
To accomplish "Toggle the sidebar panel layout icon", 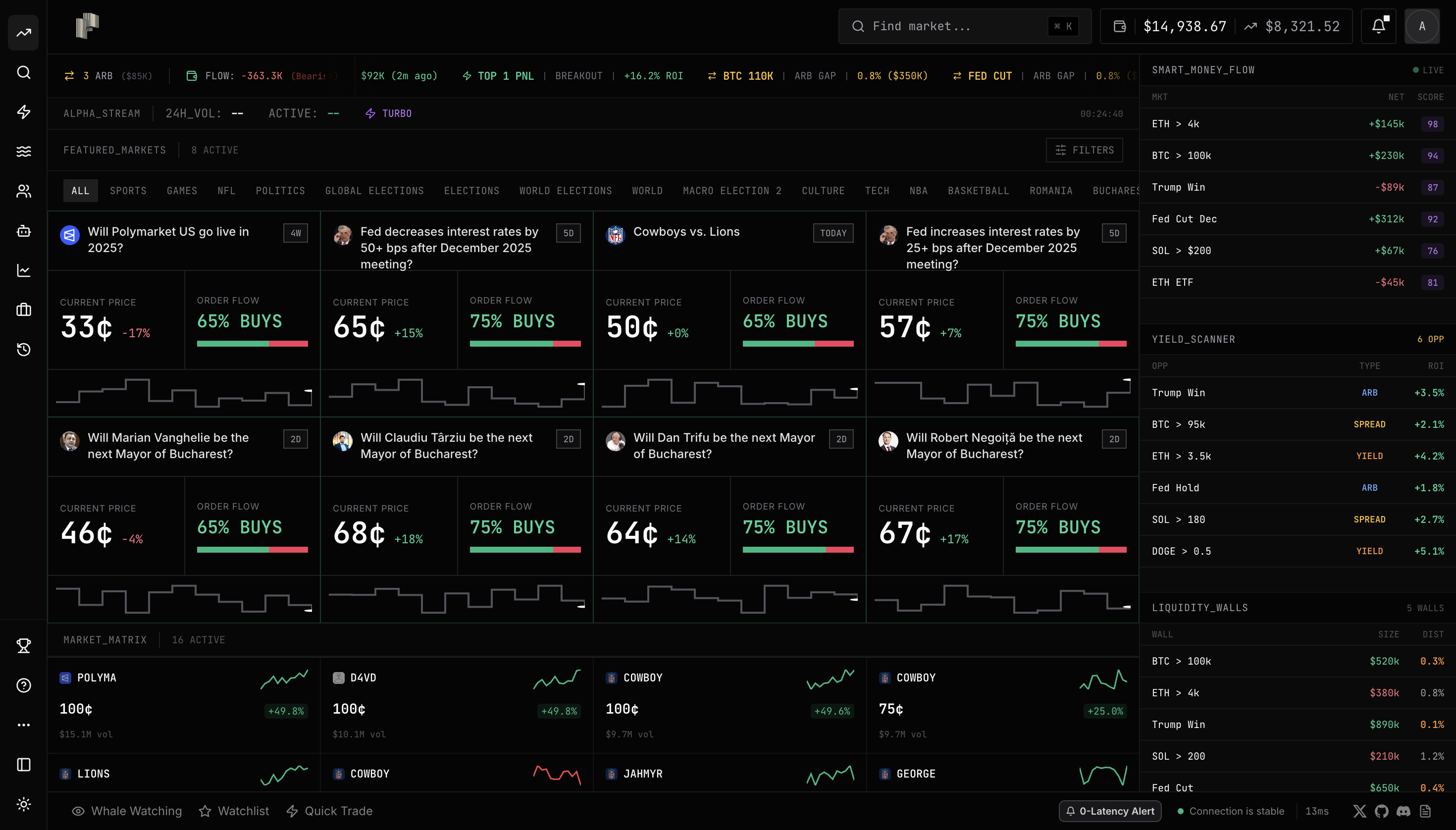I will 23,765.
